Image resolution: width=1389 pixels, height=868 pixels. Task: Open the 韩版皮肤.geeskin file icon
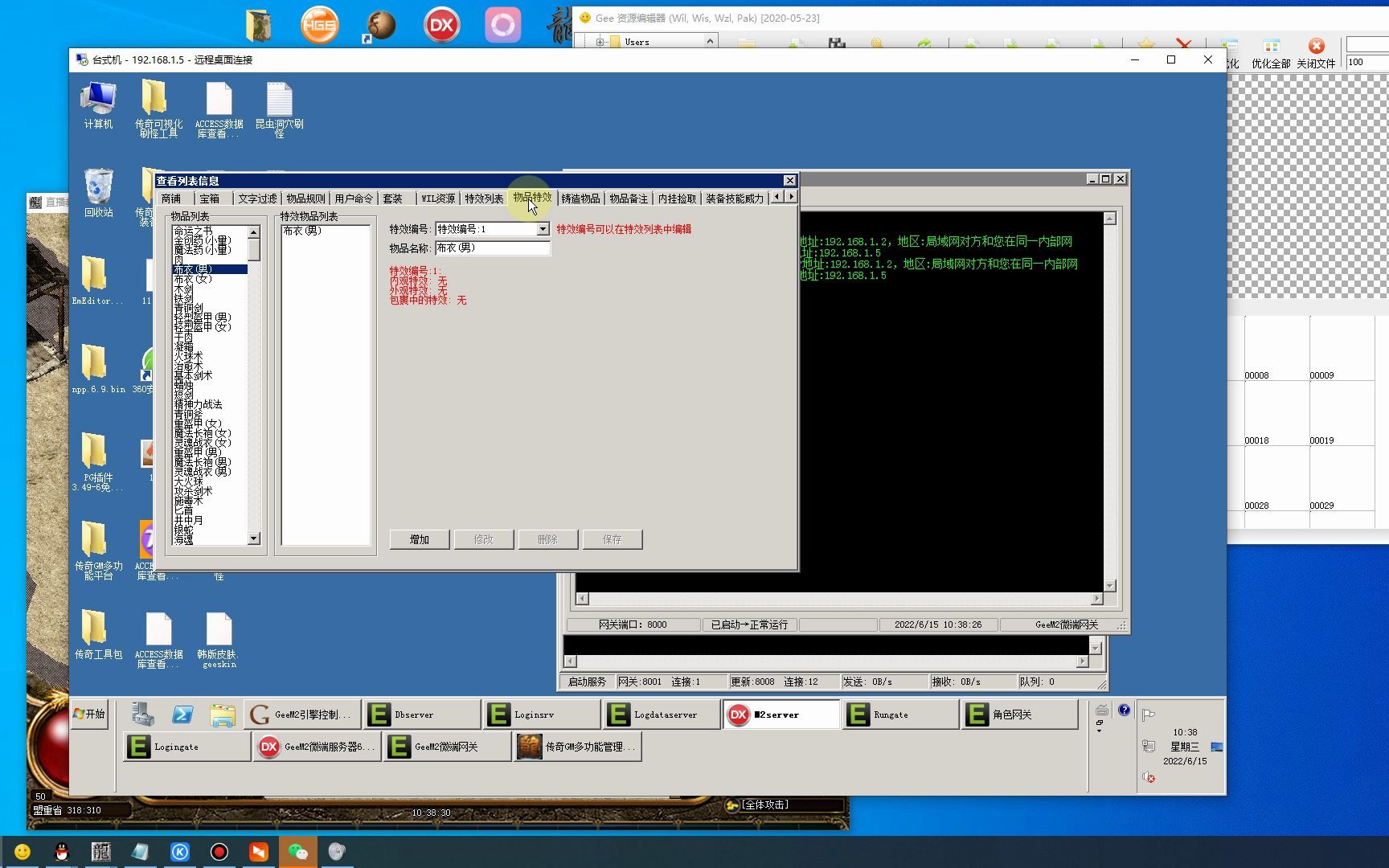(219, 640)
